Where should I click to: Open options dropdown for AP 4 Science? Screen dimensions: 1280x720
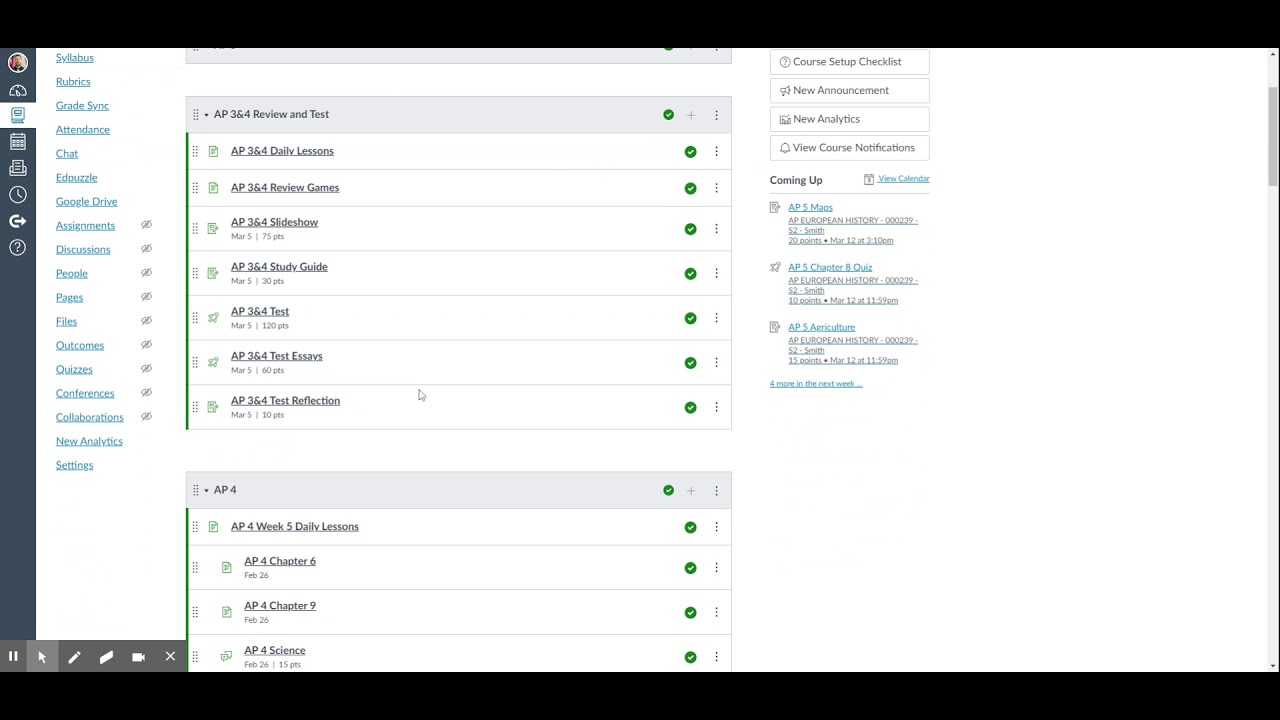point(716,657)
